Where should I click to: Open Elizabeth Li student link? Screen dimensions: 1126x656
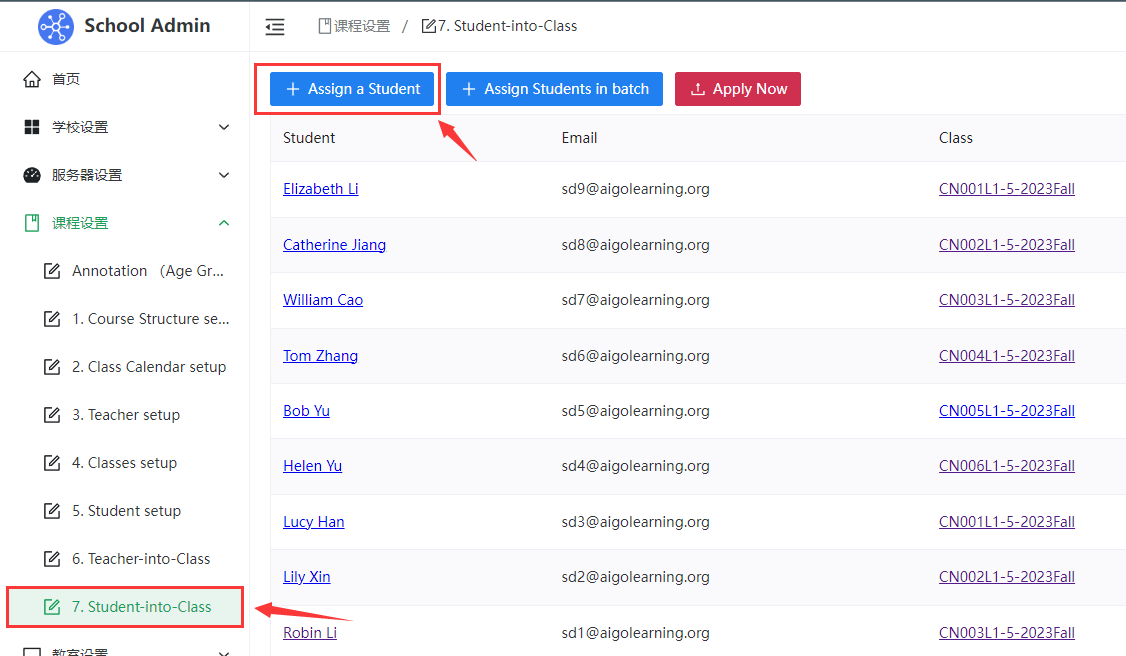(320, 189)
